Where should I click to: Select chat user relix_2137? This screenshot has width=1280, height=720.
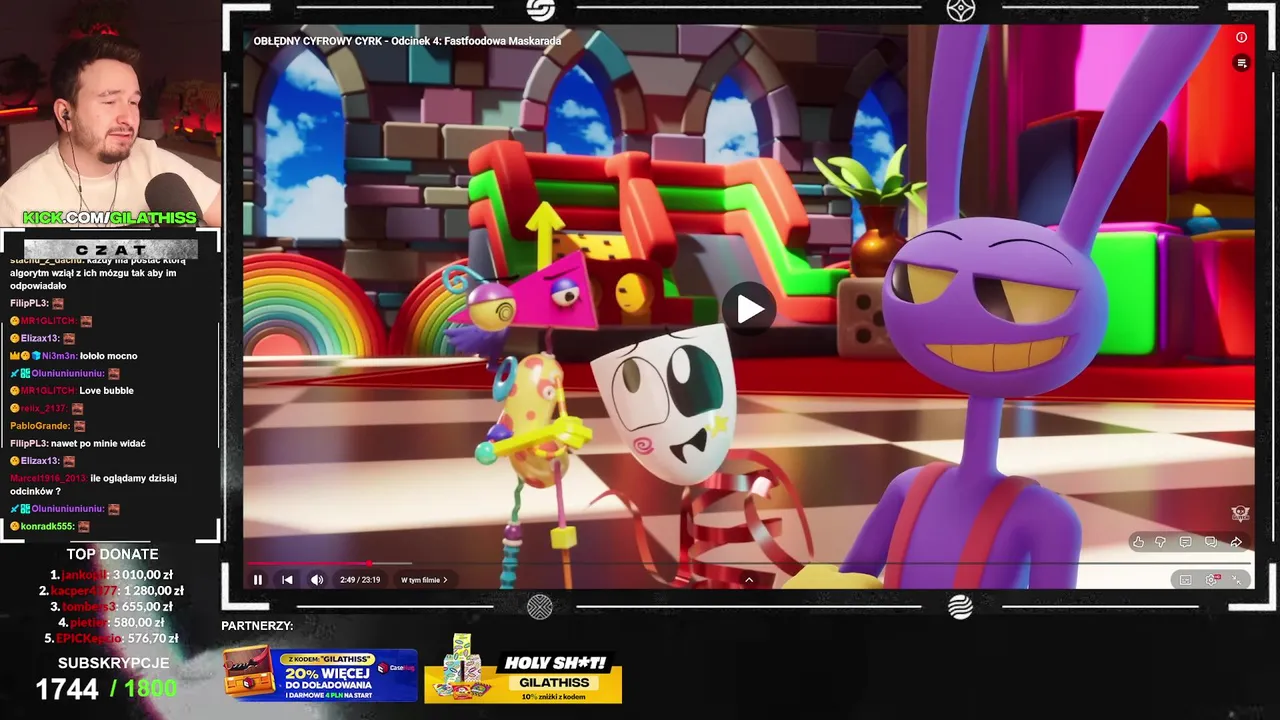(x=43, y=408)
